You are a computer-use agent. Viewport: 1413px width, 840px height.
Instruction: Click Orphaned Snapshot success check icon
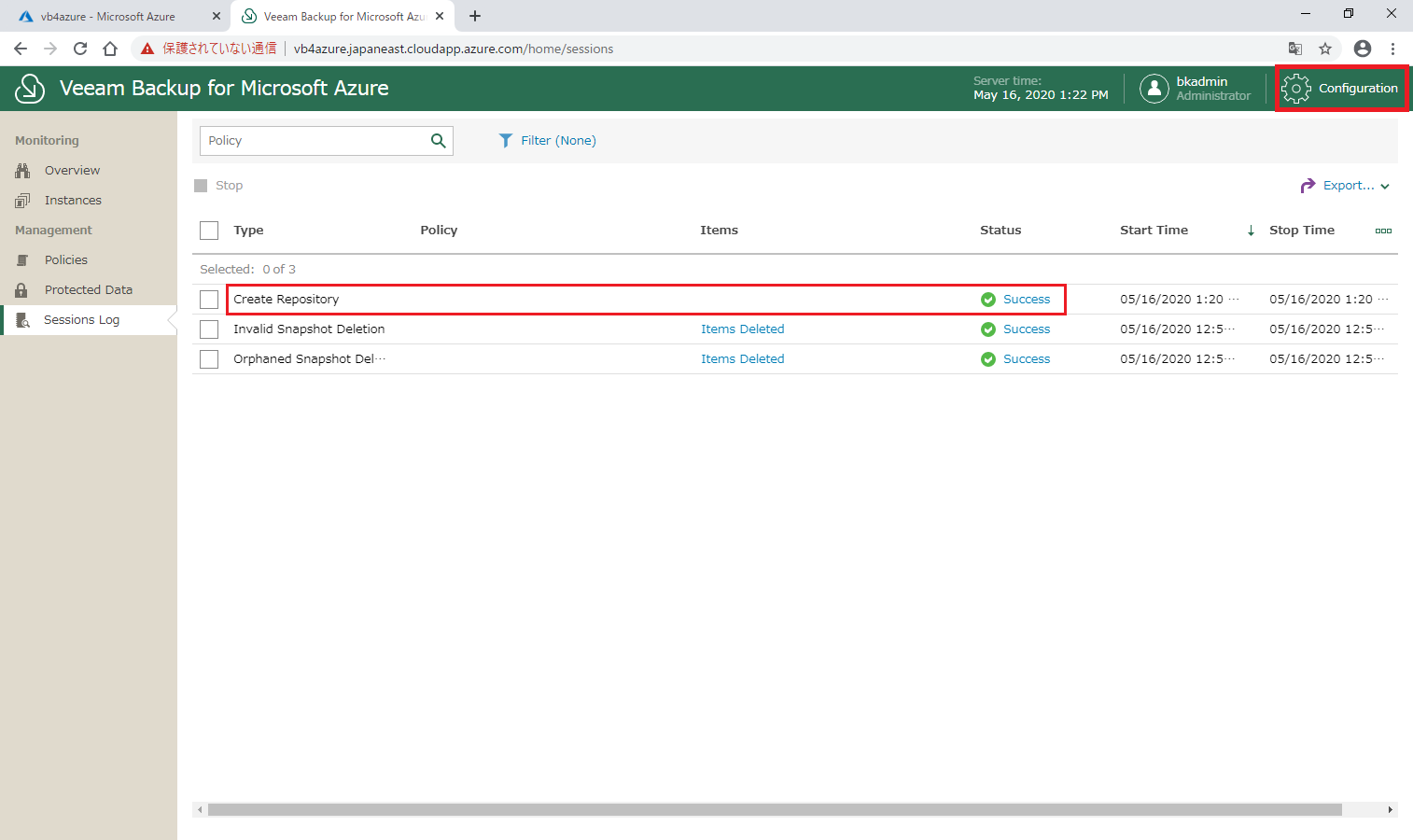(x=988, y=359)
